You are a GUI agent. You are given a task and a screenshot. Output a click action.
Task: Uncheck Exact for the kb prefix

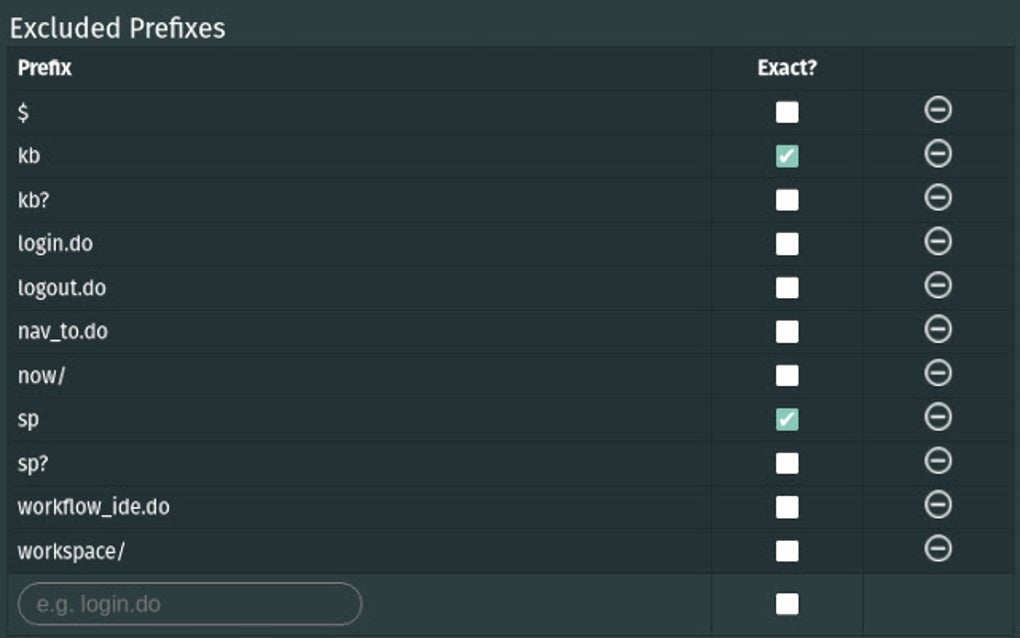pos(786,156)
